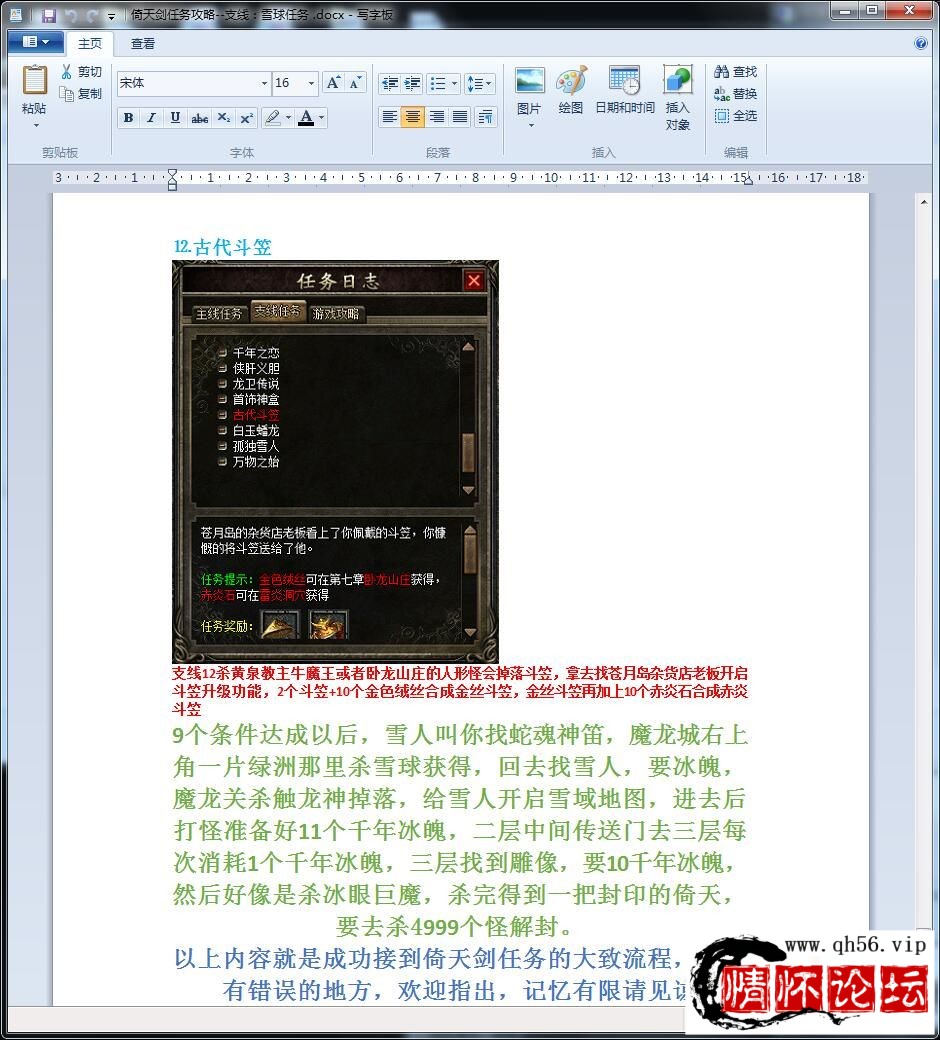Cut selection using 剪切
This screenshot has width=940, height=1040.
(82, 72)
